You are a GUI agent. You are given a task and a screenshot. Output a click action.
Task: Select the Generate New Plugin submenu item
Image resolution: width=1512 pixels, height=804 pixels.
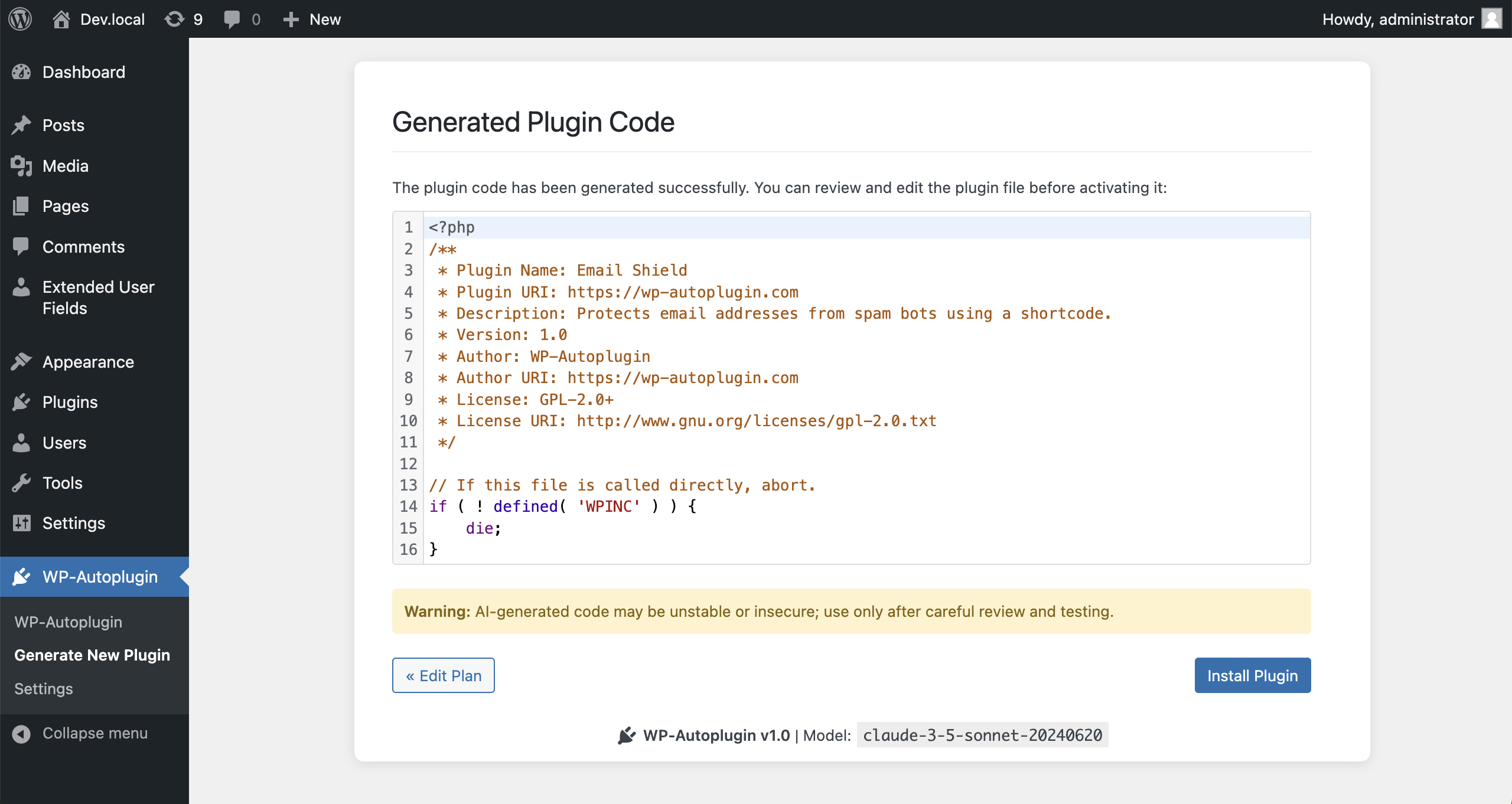[x=92, y=655]
